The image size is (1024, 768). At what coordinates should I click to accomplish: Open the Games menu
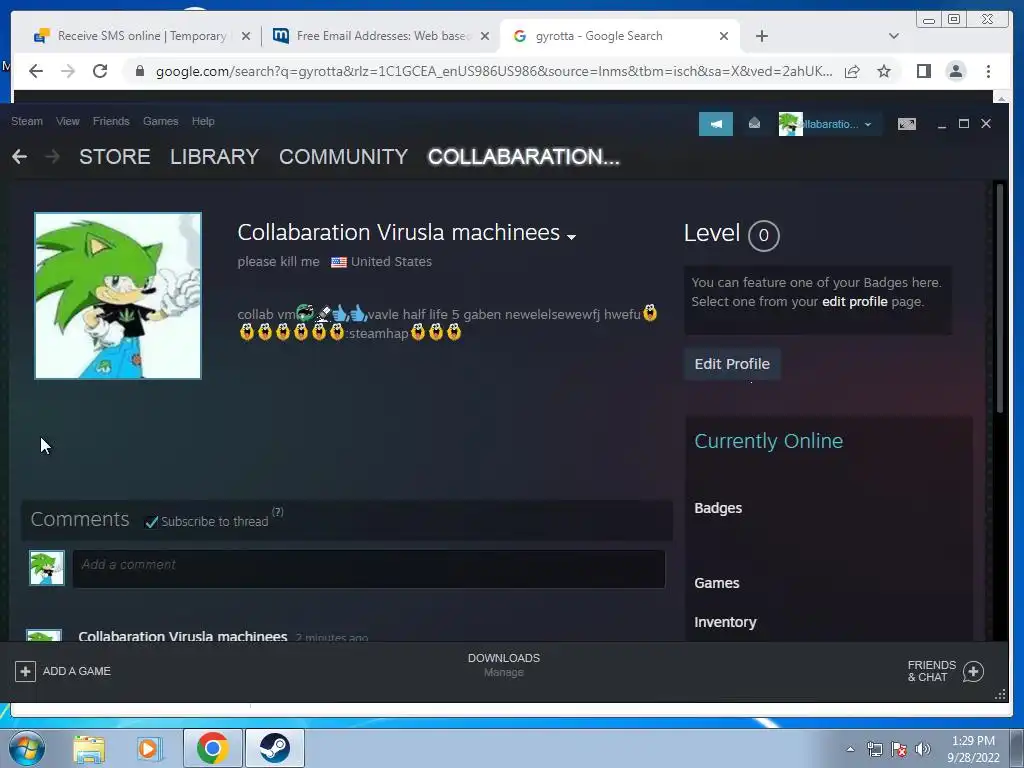[x=161, y=121]
